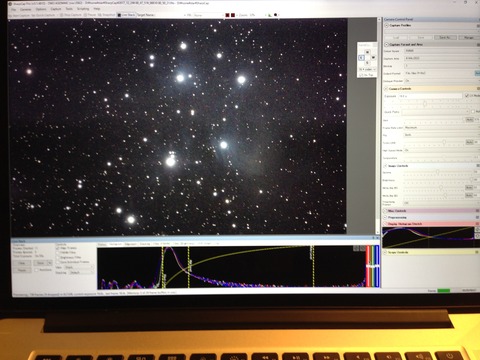This screenshot has width=480, height=360.
Task: Open the Live Stack View dropdown
Action: pos(79,267)
